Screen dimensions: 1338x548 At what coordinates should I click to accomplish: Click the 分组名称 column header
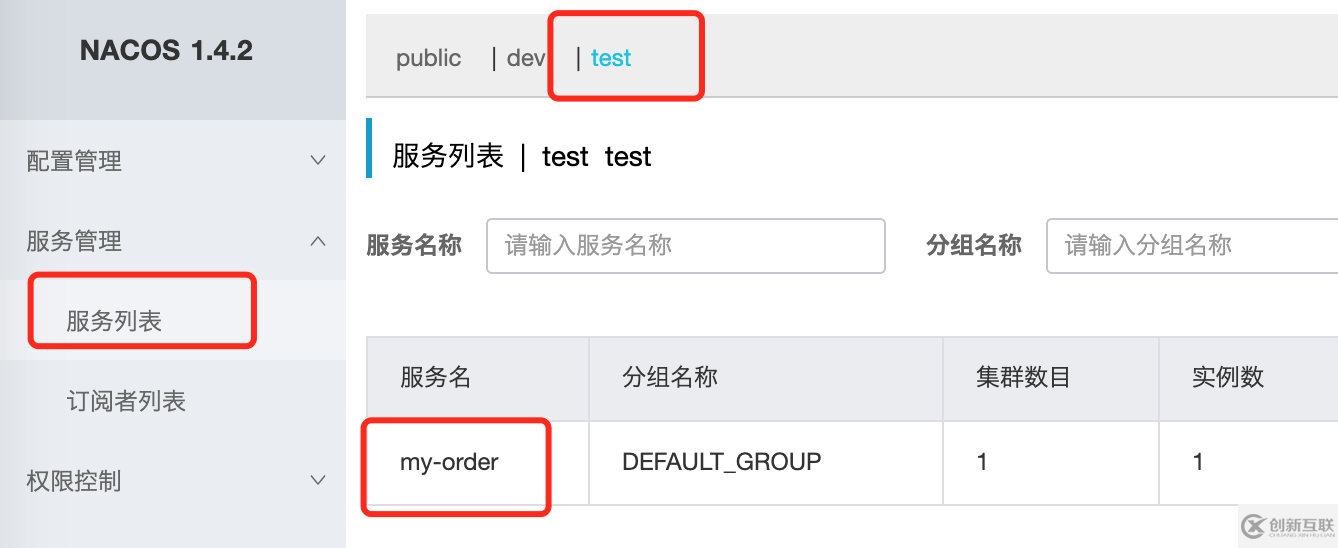click(x=670, y=377)
